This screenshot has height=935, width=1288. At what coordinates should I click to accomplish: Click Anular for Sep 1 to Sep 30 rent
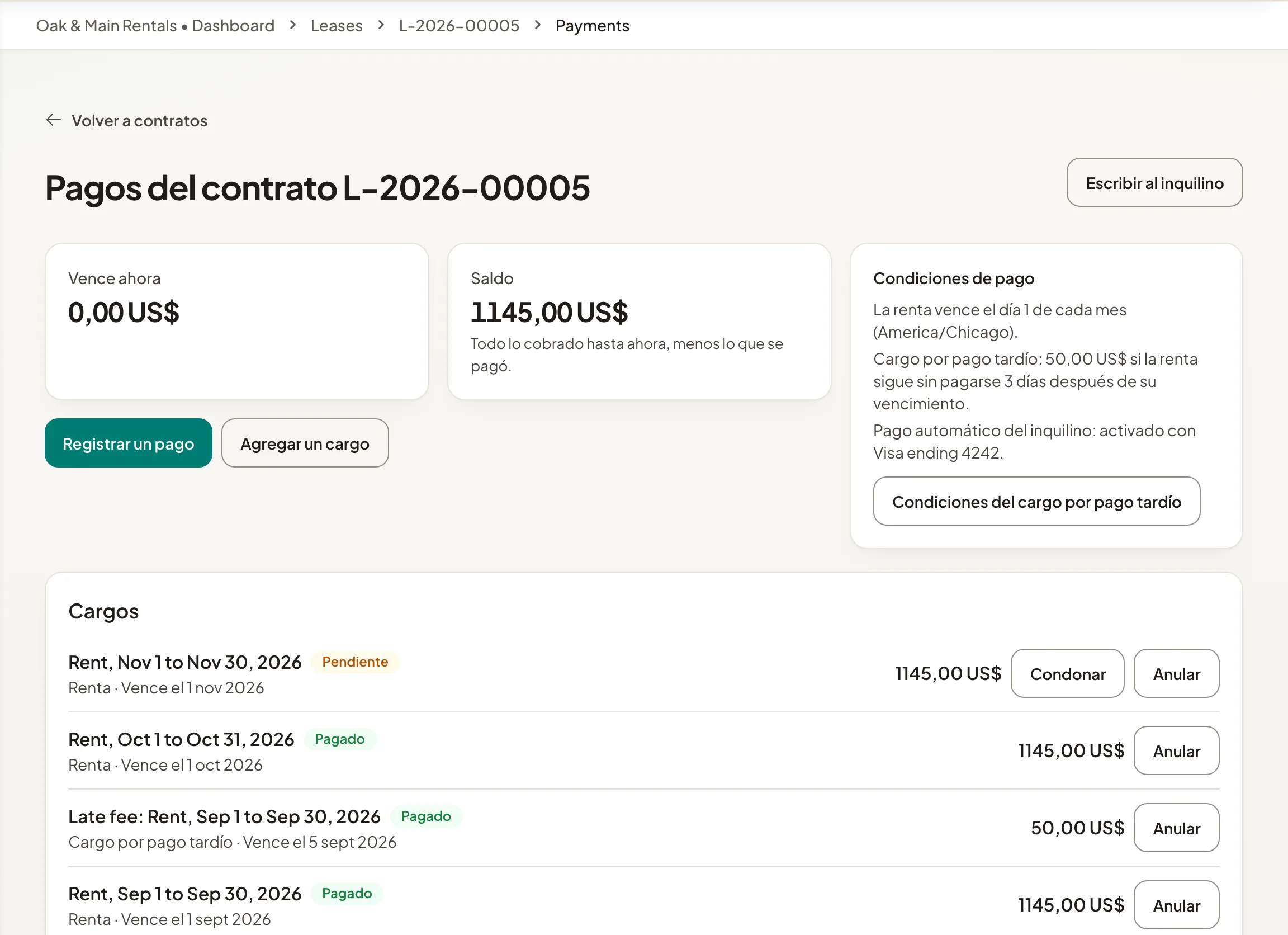[x=1176, y=905]
